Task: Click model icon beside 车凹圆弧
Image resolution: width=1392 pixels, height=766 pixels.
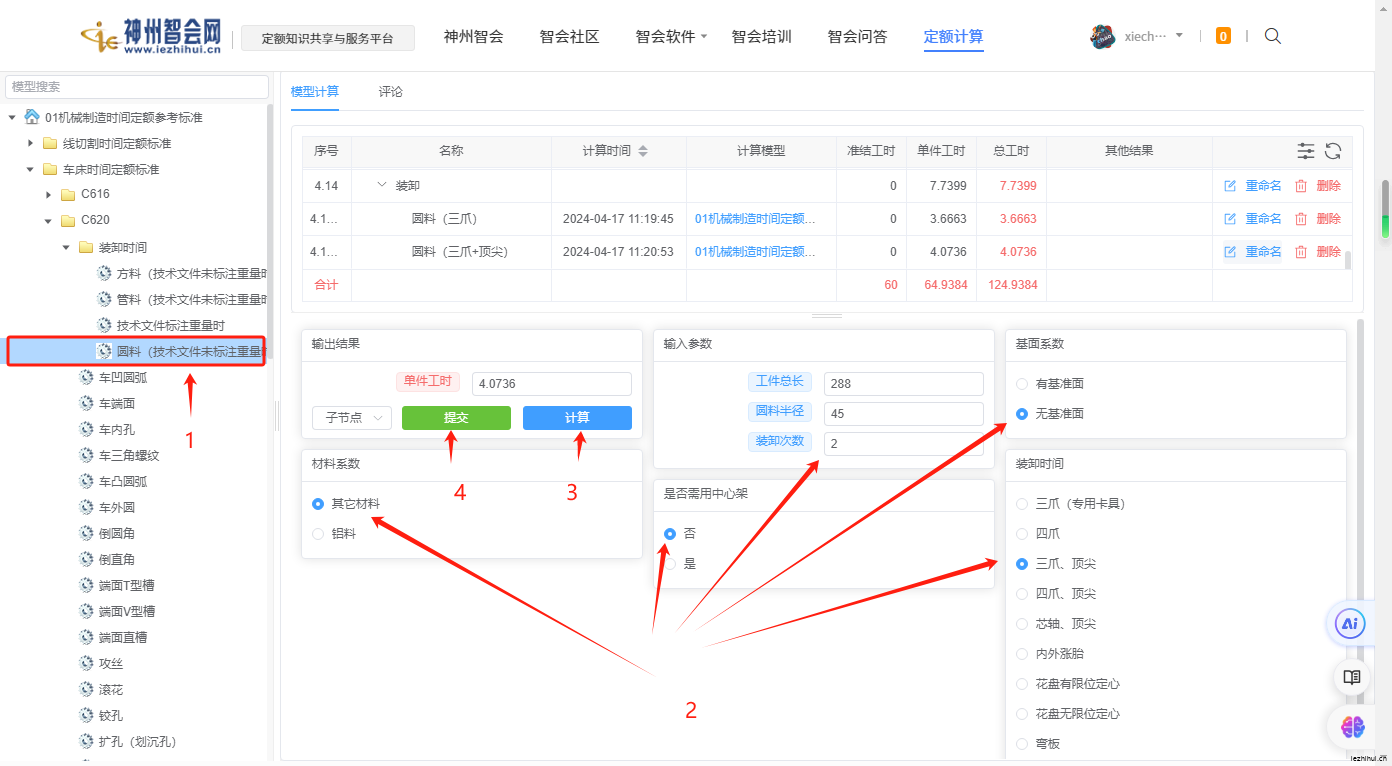Action: point(86,377)
